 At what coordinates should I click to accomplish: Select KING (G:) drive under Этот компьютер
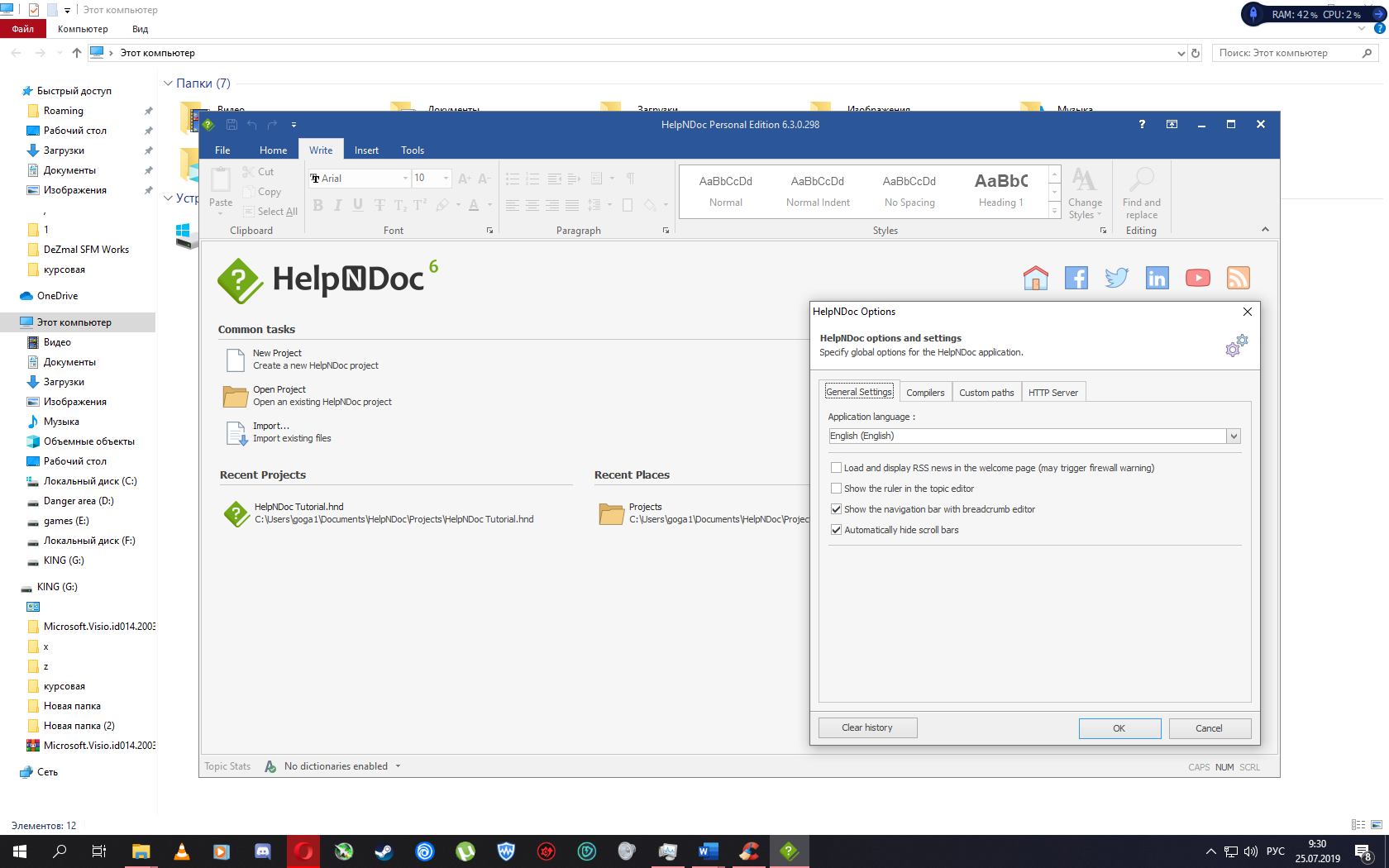point(64,560)
